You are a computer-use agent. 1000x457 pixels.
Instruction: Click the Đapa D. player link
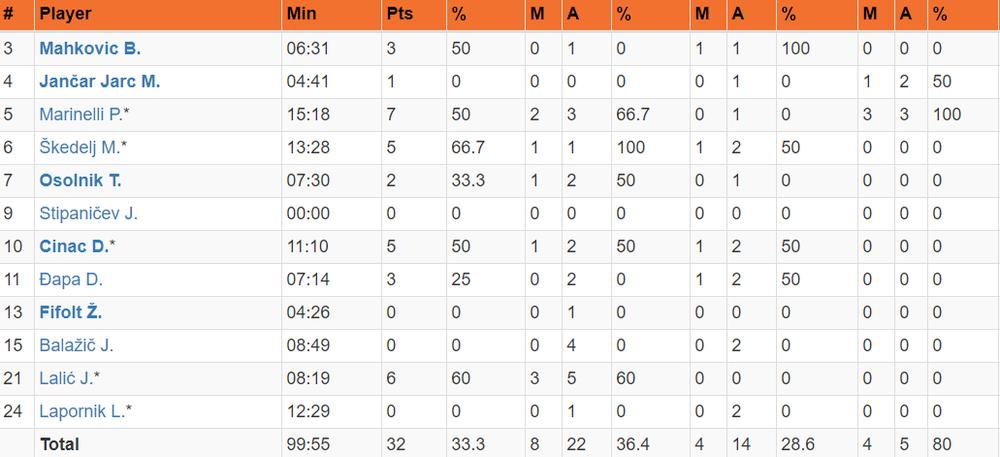tap(70, 280)
